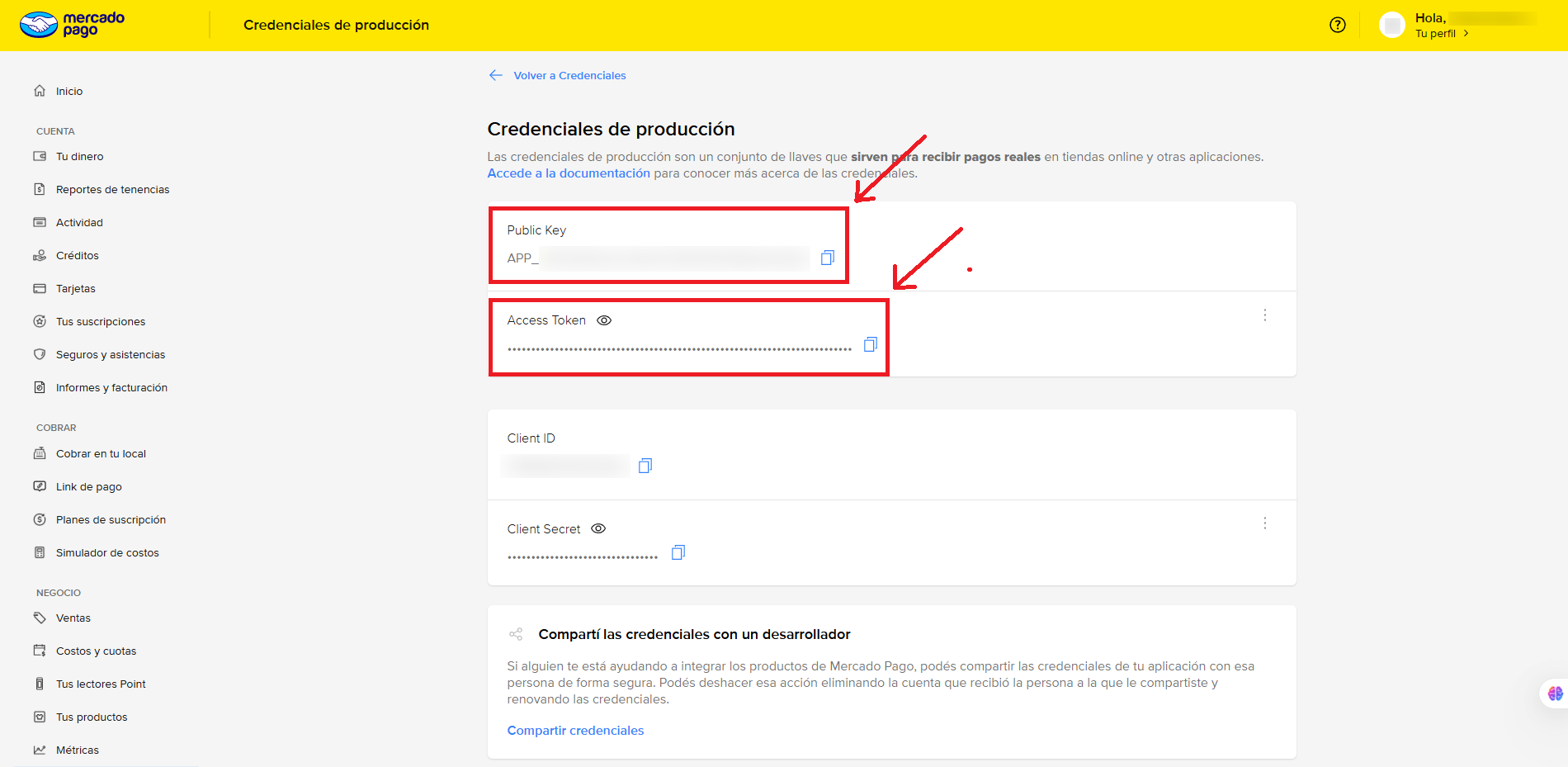Click the Tu dinero wallet icon
Screen dimensions: 1568x767
click(x=40, y=156)
